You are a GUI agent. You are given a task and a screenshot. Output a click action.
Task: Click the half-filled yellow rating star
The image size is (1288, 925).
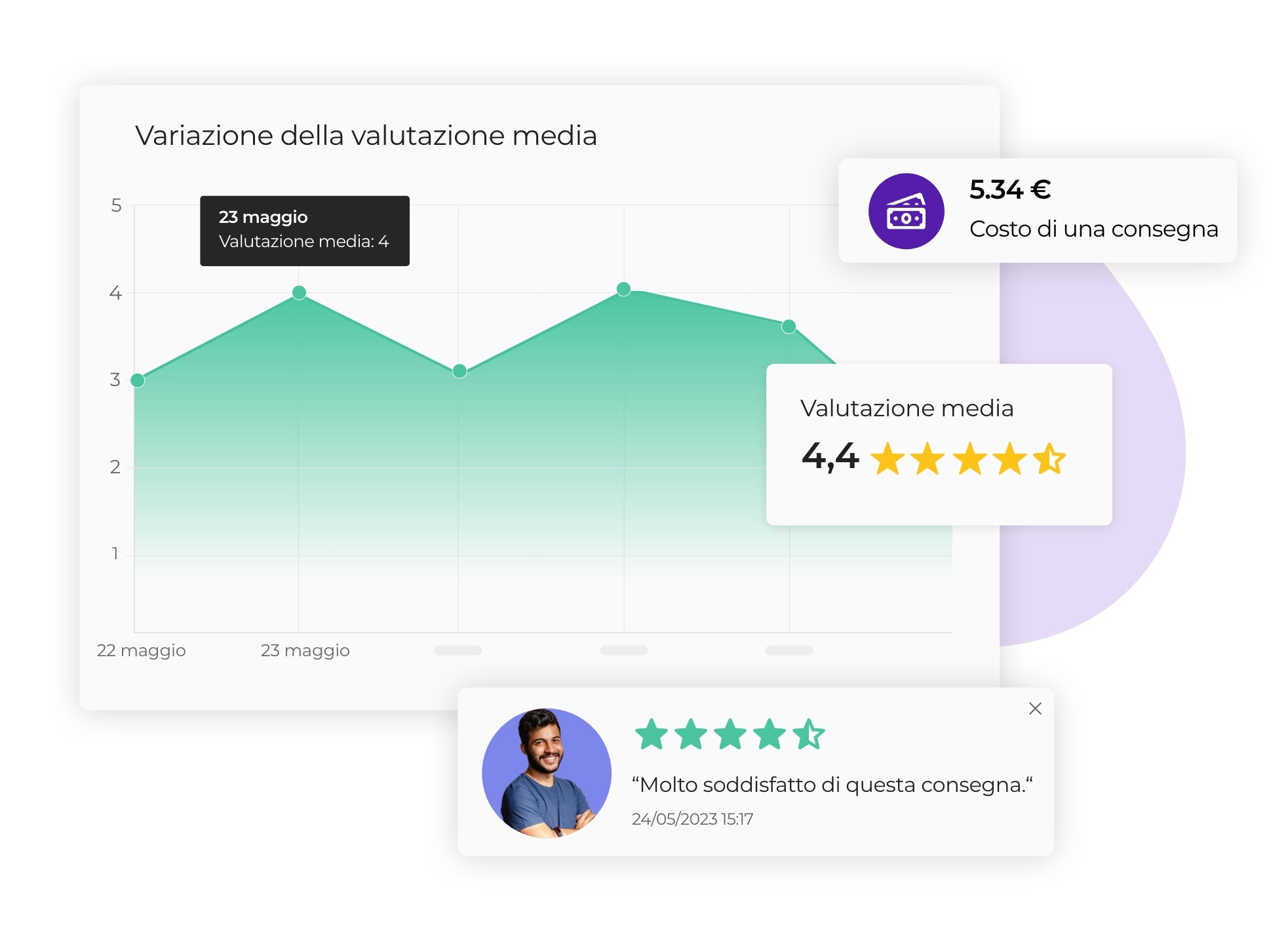tap(1049, 458)
